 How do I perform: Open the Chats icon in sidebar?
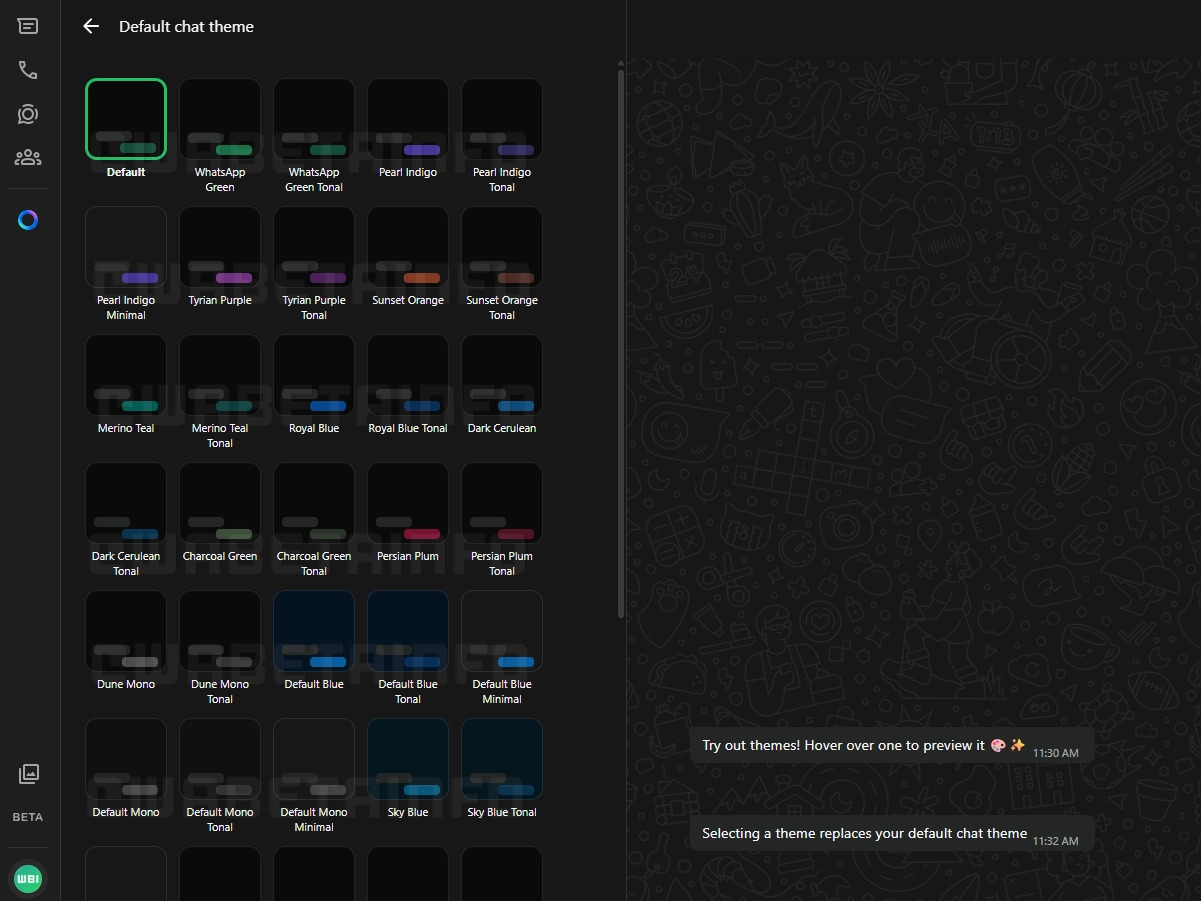coord(28,26)
